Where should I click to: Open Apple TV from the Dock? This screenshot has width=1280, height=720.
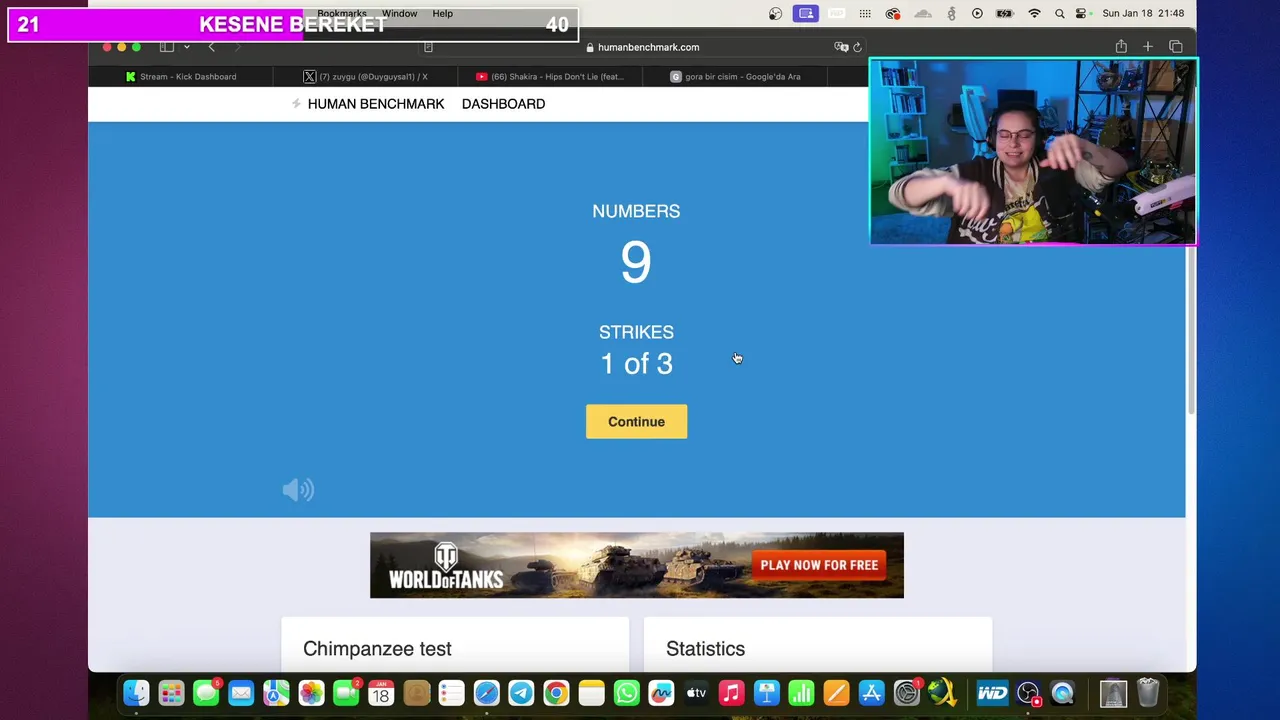(x=696, y=692)
